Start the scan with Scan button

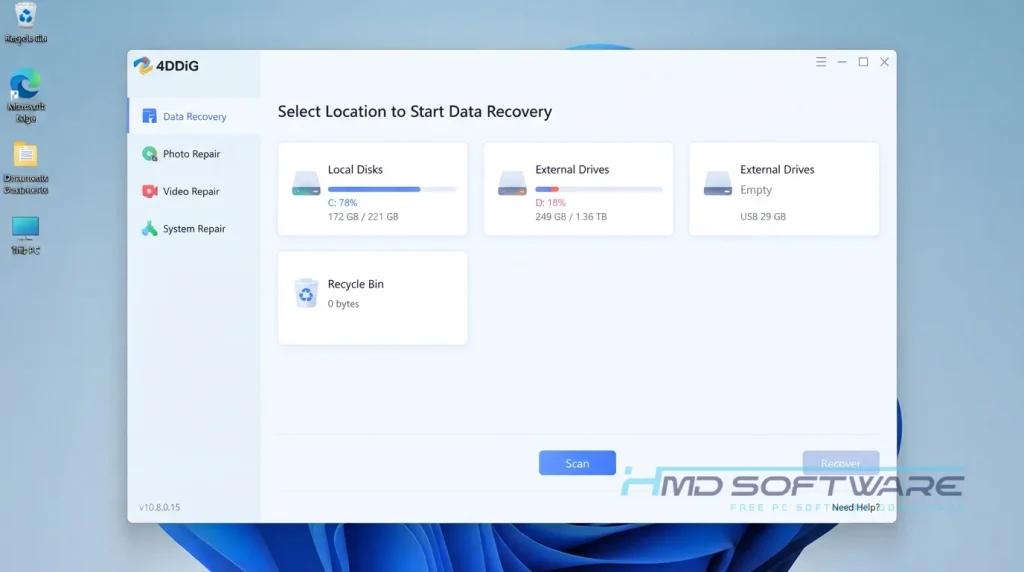[x=577, y=463]
